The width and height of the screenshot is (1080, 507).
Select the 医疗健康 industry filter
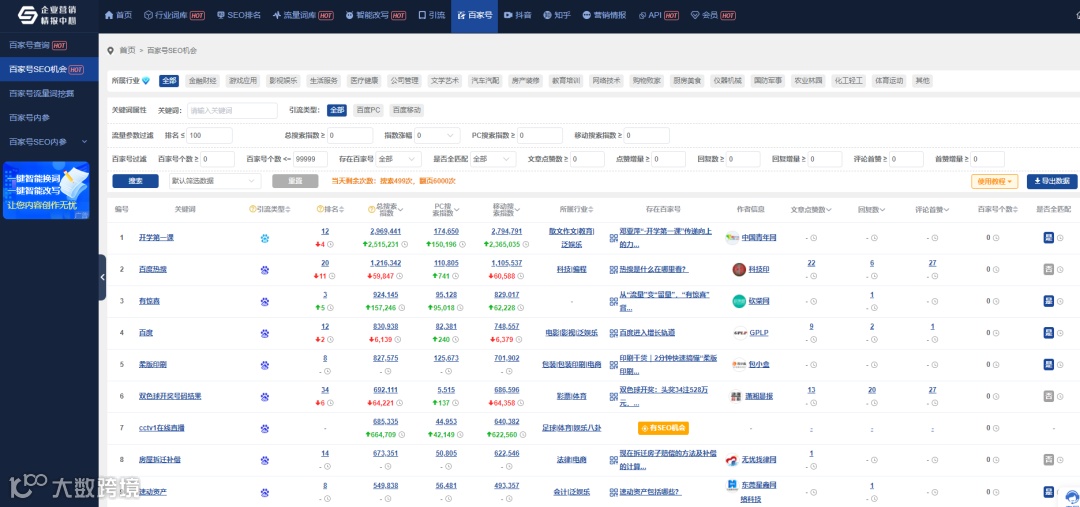click(364, 81)
